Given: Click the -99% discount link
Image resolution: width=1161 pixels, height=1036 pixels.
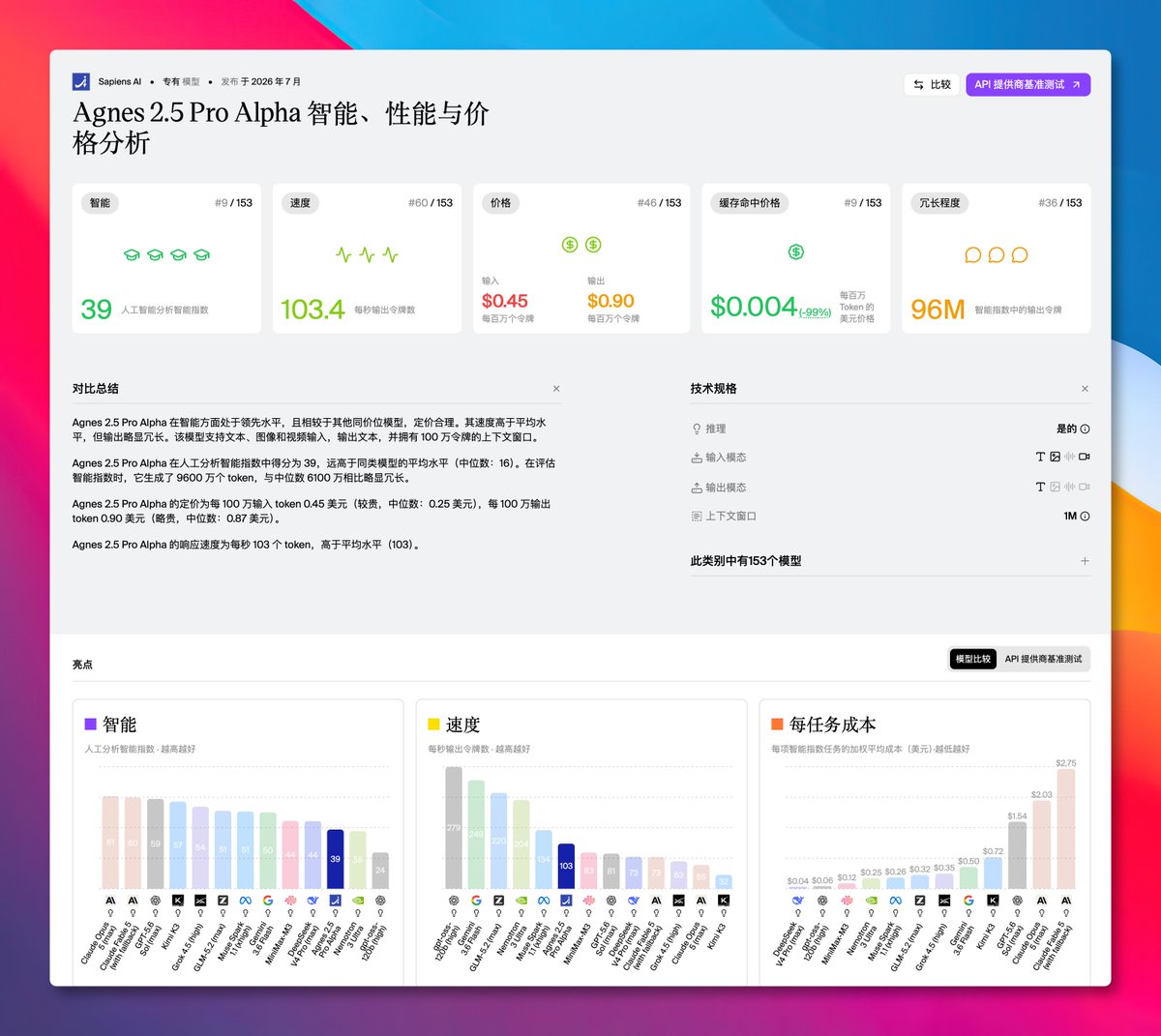Looking at the screenshot, I should tap(815, 312).
